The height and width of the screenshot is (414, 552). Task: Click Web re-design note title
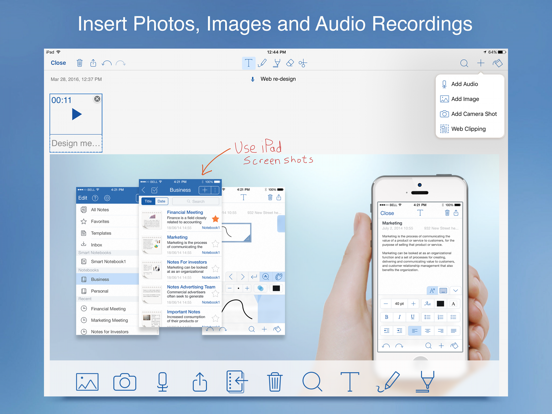(x=278, y=79)
